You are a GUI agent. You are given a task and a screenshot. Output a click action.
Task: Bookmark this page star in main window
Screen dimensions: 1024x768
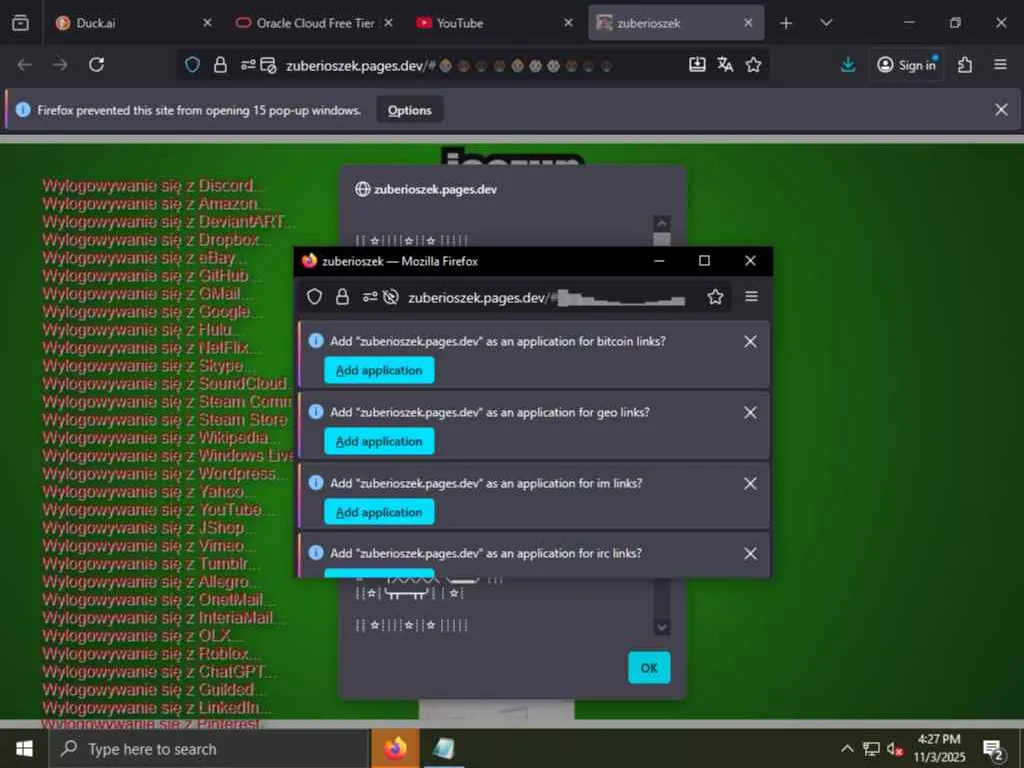pyautogui.click(x=754, y=65)
